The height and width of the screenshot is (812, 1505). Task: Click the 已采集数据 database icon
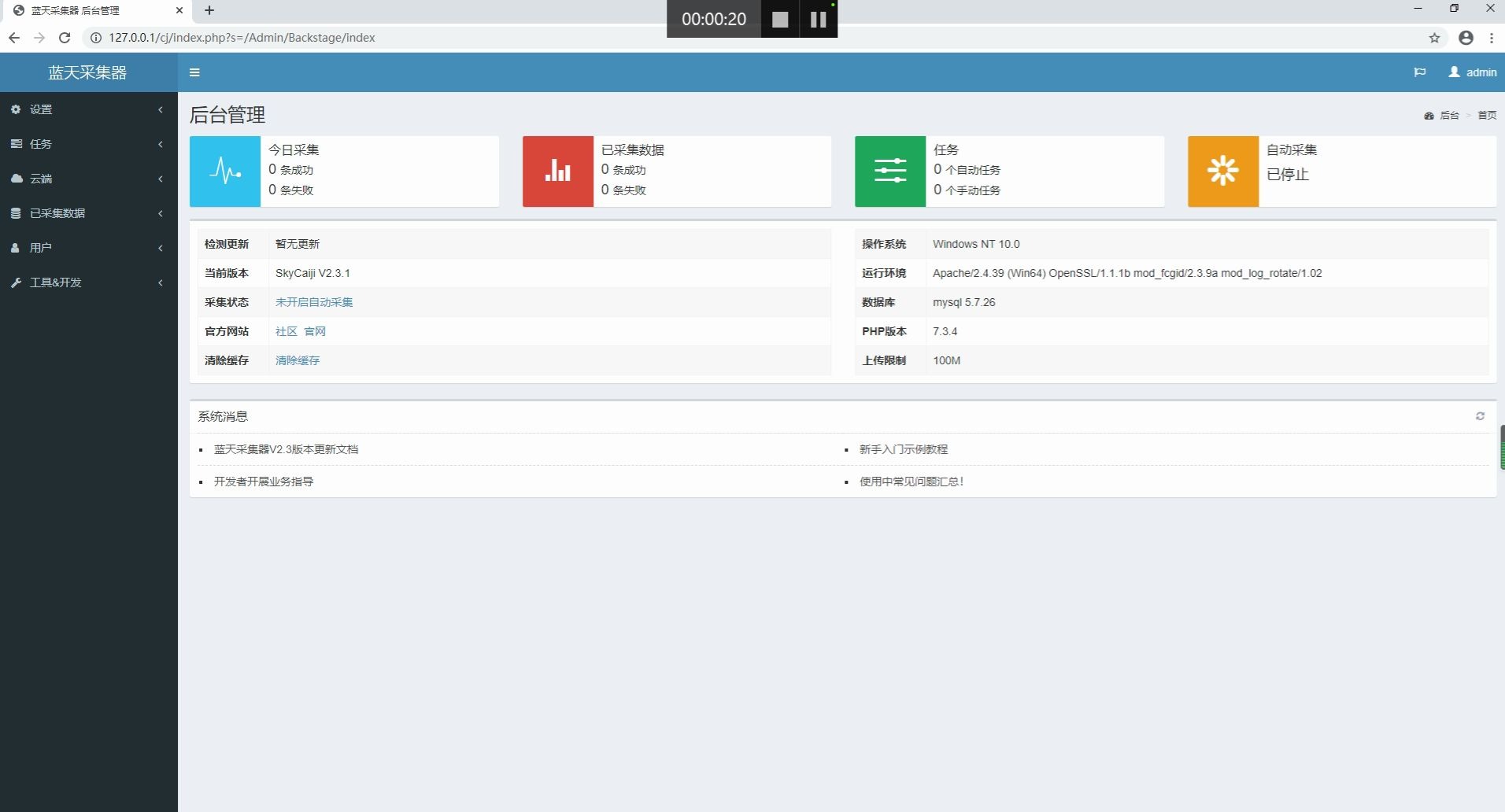tap(16, 213)
